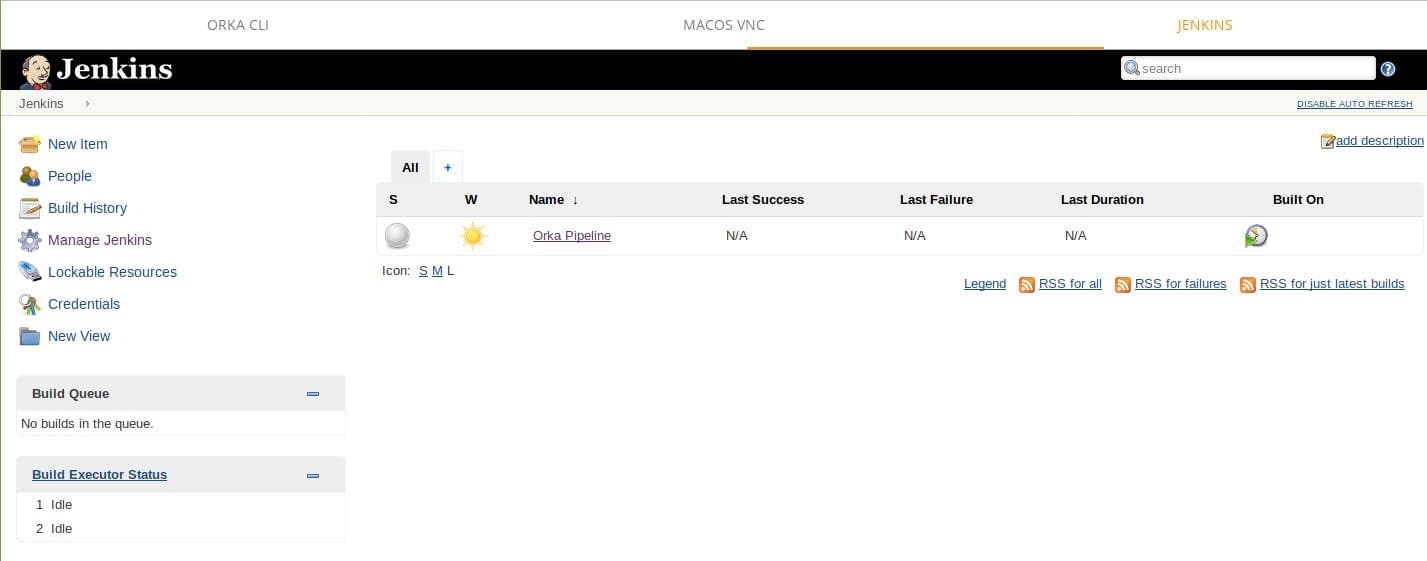Screen dimensions: 1427x561
Task: Click the Lockable Resources drive icon
Action: pos(30,272)
